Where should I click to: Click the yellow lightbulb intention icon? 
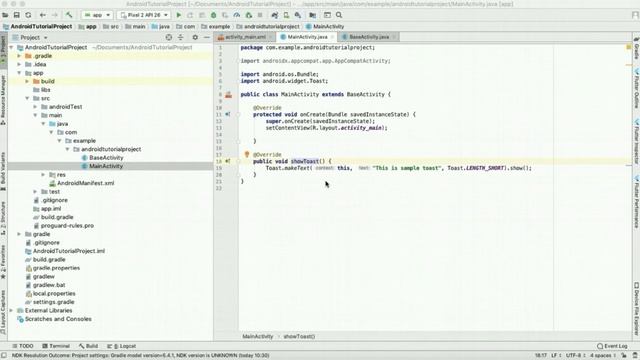point(247,154)
